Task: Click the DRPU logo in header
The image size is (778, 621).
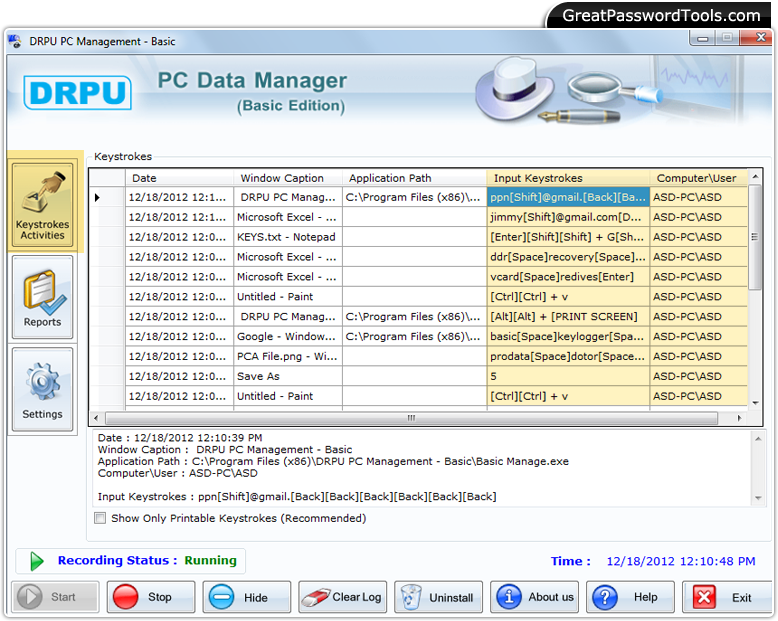Action: [77, 92]
